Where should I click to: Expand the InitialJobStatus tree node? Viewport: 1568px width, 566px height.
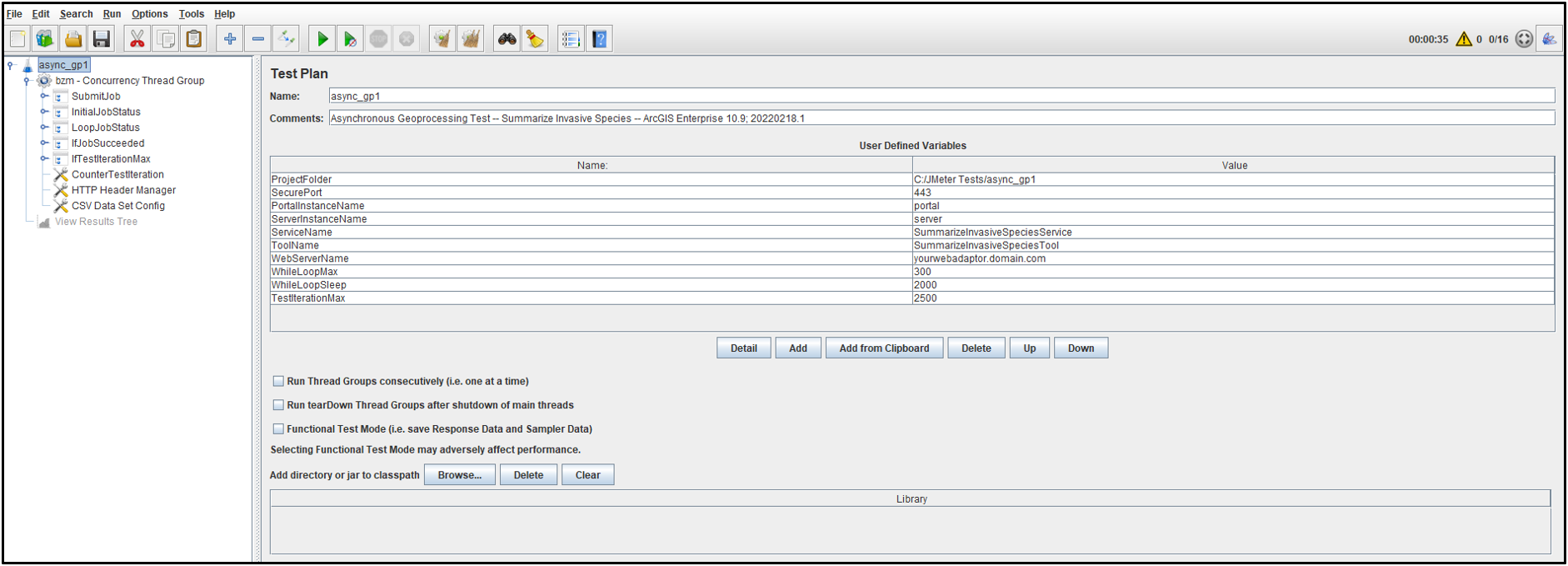pos(44,112)
